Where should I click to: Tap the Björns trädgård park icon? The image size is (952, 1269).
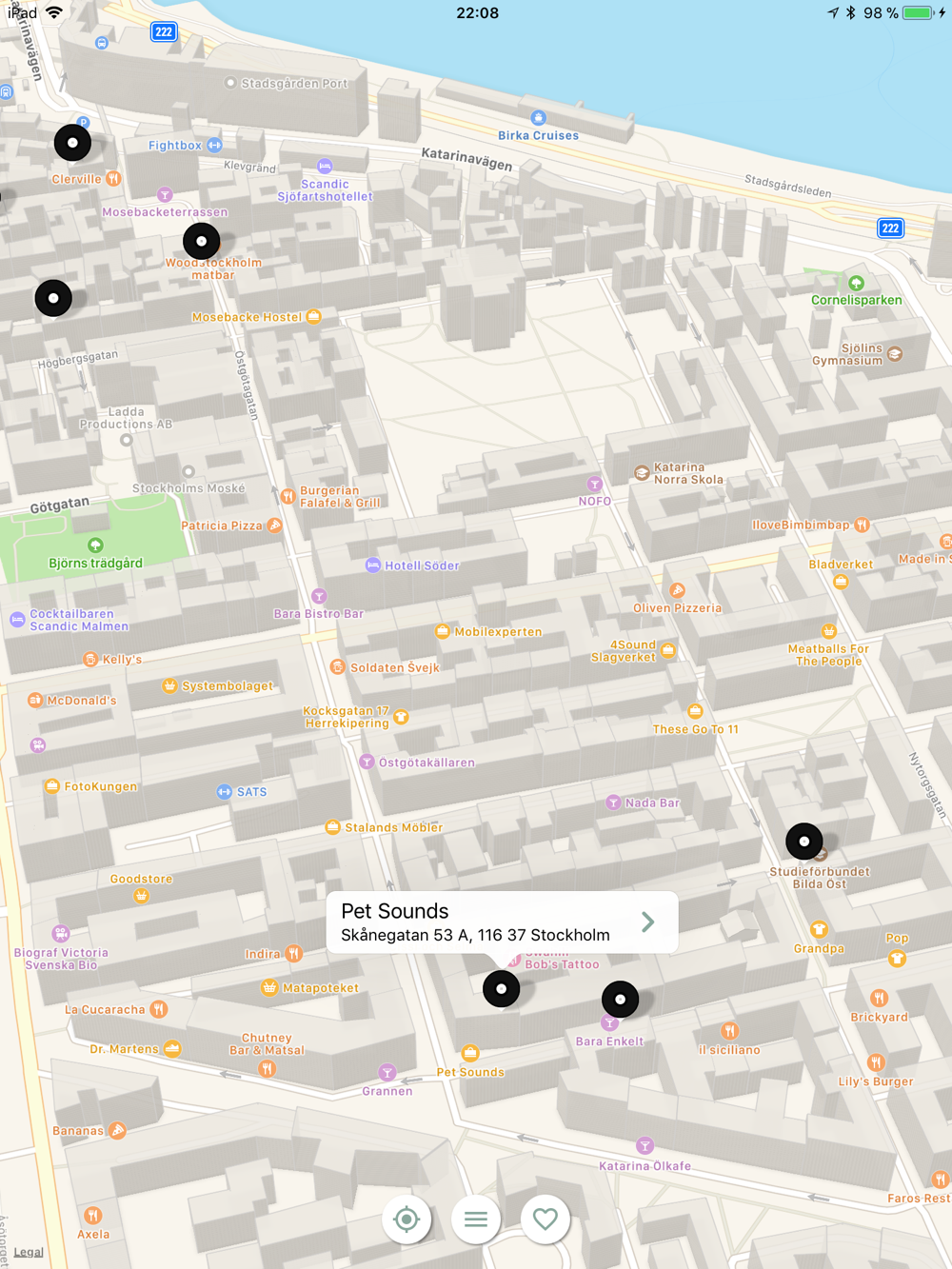point(95,545)
